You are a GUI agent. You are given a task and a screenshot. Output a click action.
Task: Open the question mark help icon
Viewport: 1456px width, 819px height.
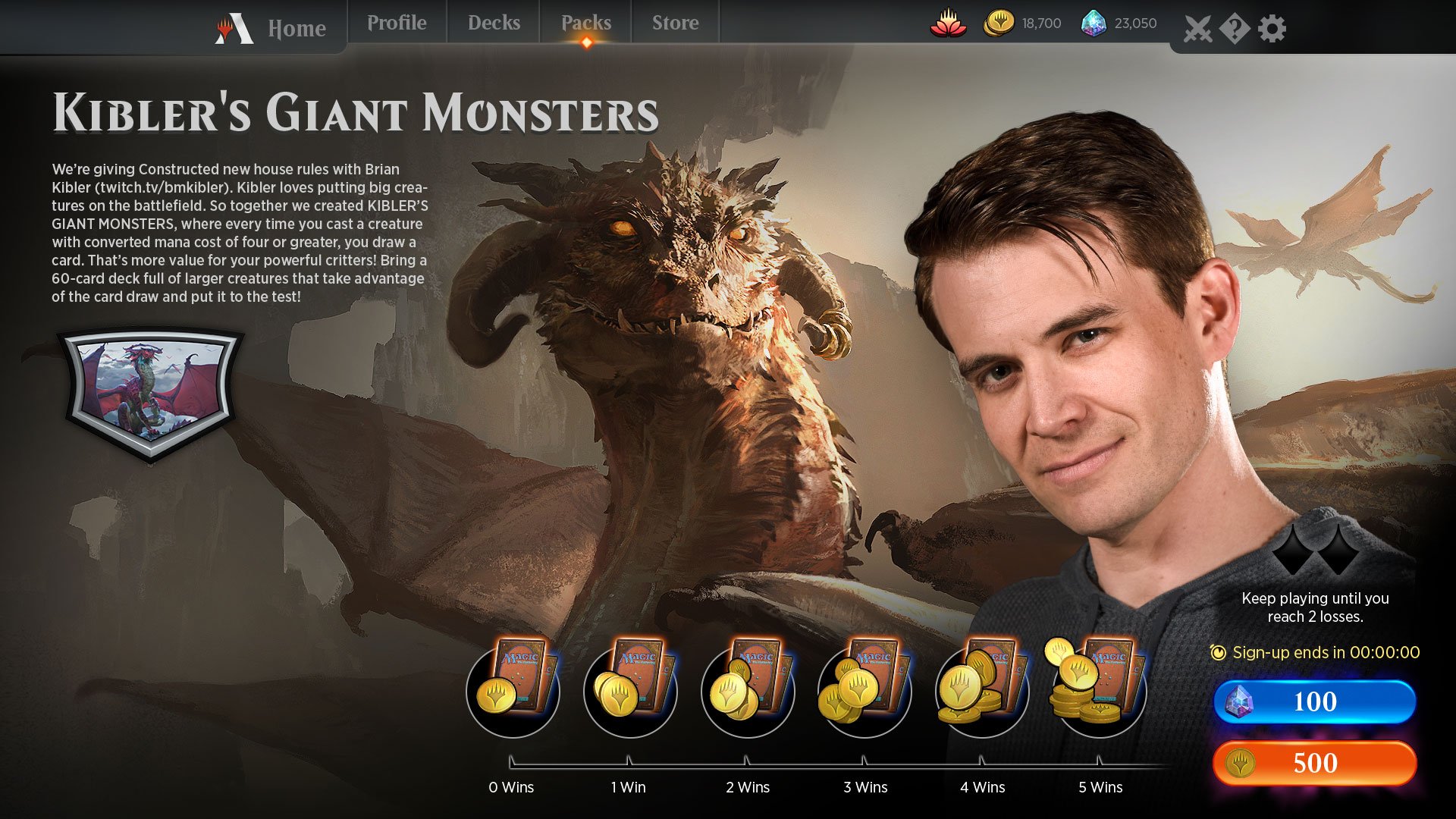(x=1235, y=30)
